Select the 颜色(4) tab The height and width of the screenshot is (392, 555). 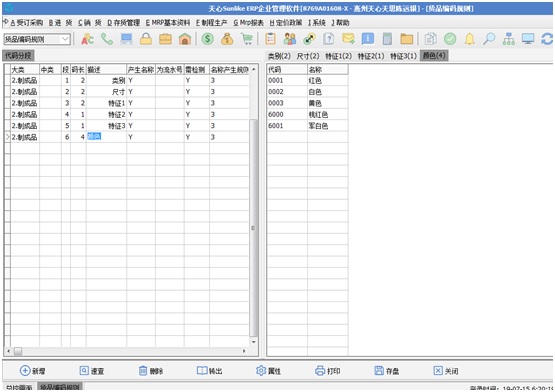pos(434,56)
